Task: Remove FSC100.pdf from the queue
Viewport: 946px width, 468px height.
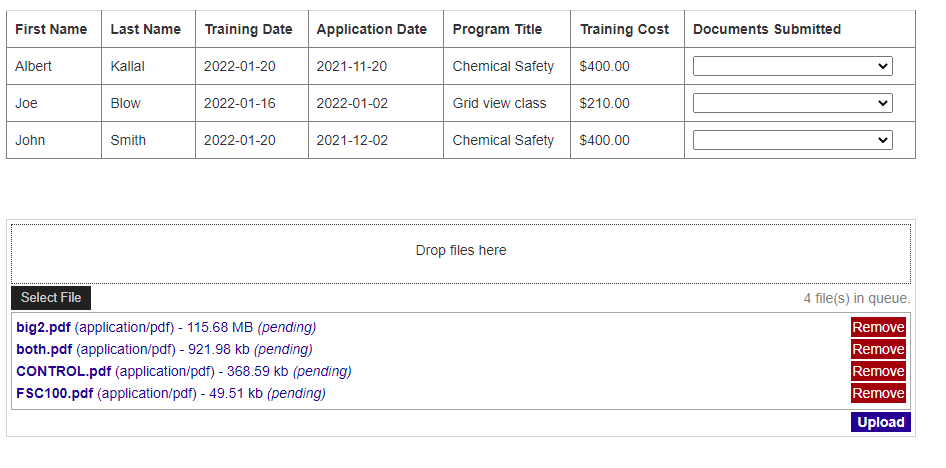Action: click(x=878, y=393)
